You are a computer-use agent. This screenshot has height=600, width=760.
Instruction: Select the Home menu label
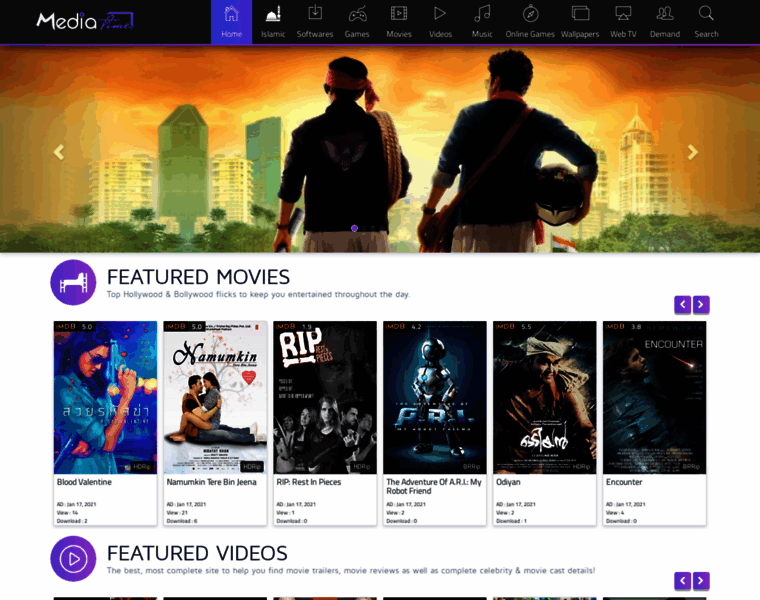click(x=231, y=34)
